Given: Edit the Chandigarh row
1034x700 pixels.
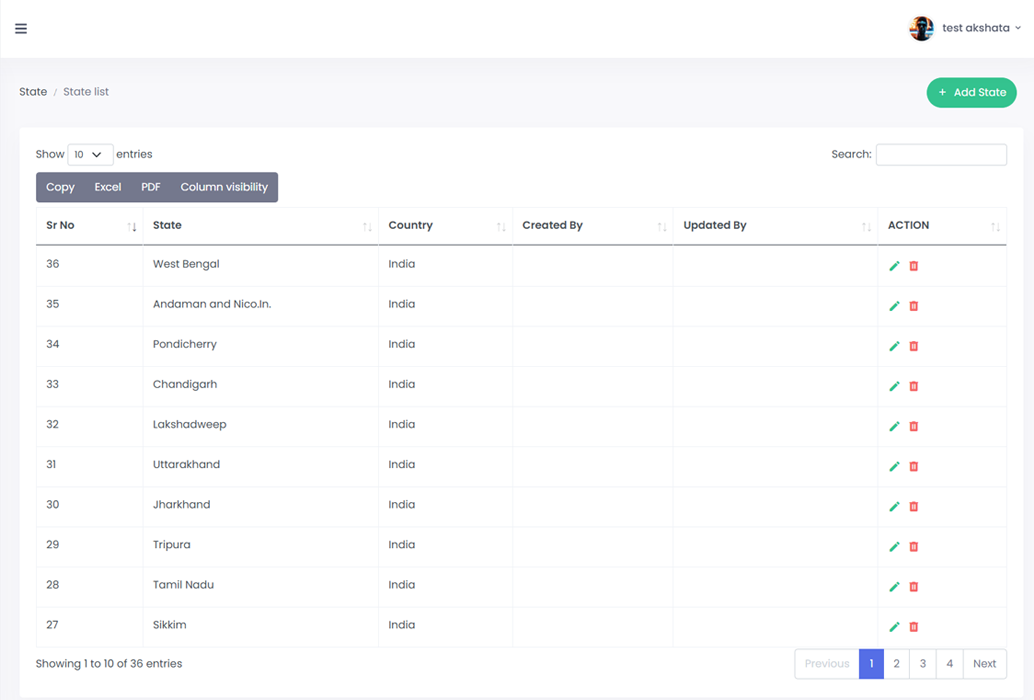Looking at the screenshot, I should tap(894, 386).
